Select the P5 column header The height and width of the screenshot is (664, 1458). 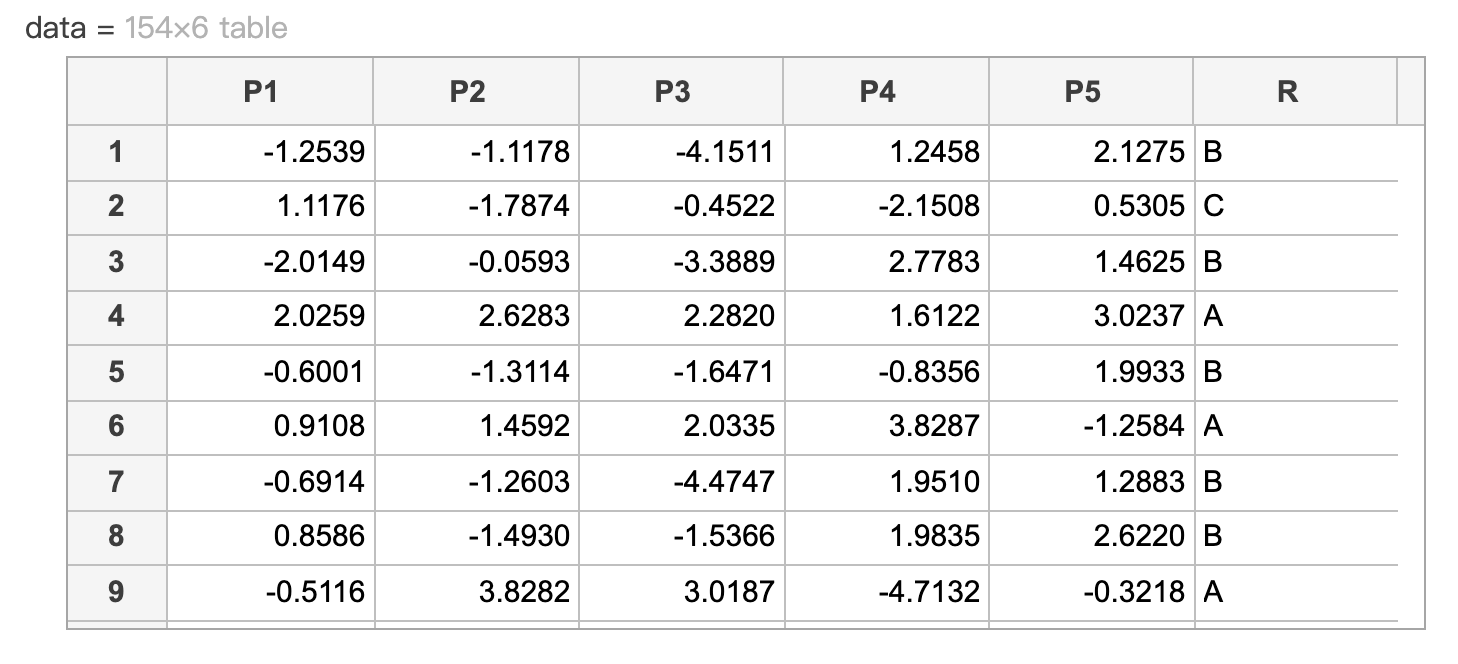[x=1091, y=91]
